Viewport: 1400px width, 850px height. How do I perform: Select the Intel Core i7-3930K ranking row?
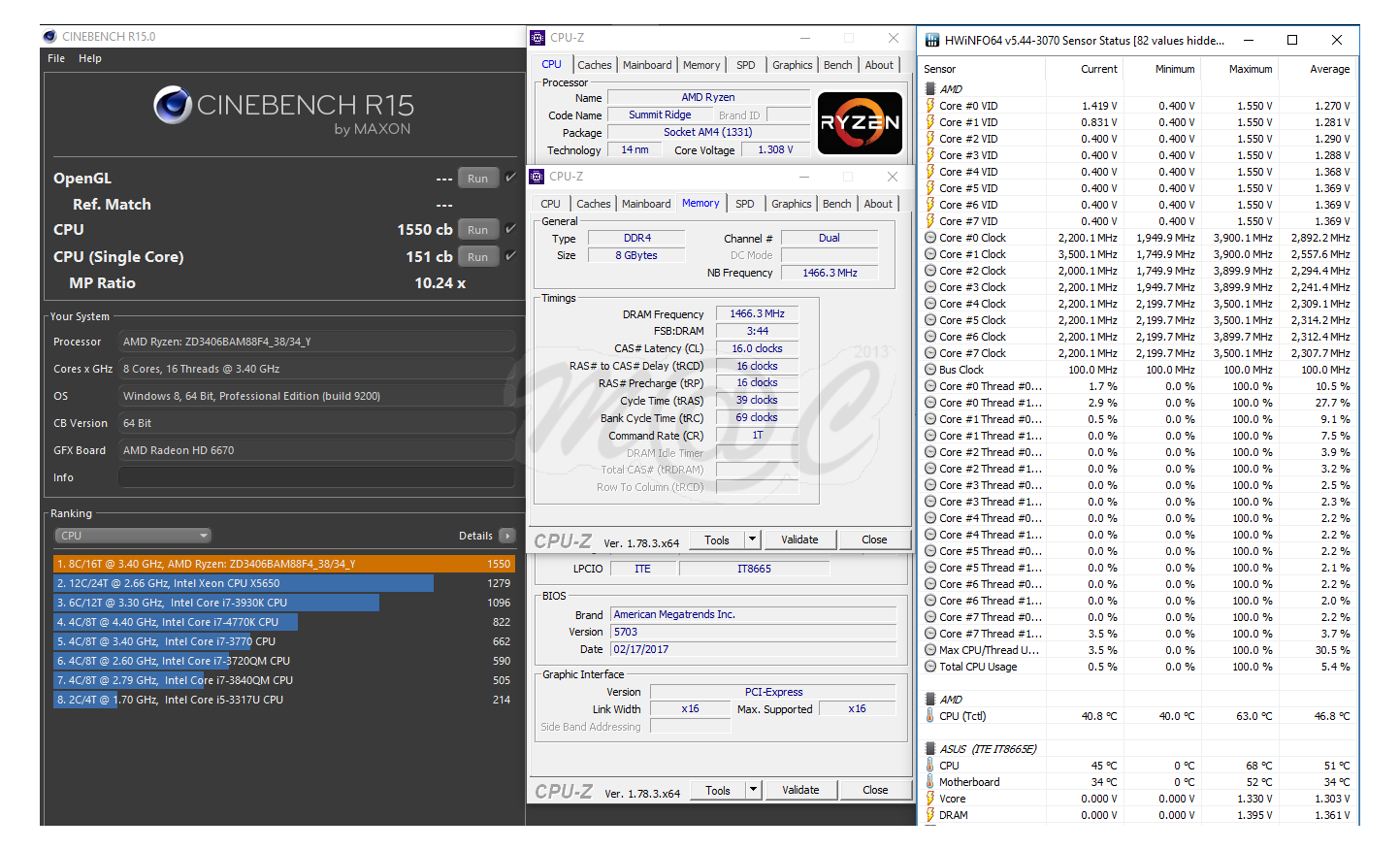coord(283,603)
